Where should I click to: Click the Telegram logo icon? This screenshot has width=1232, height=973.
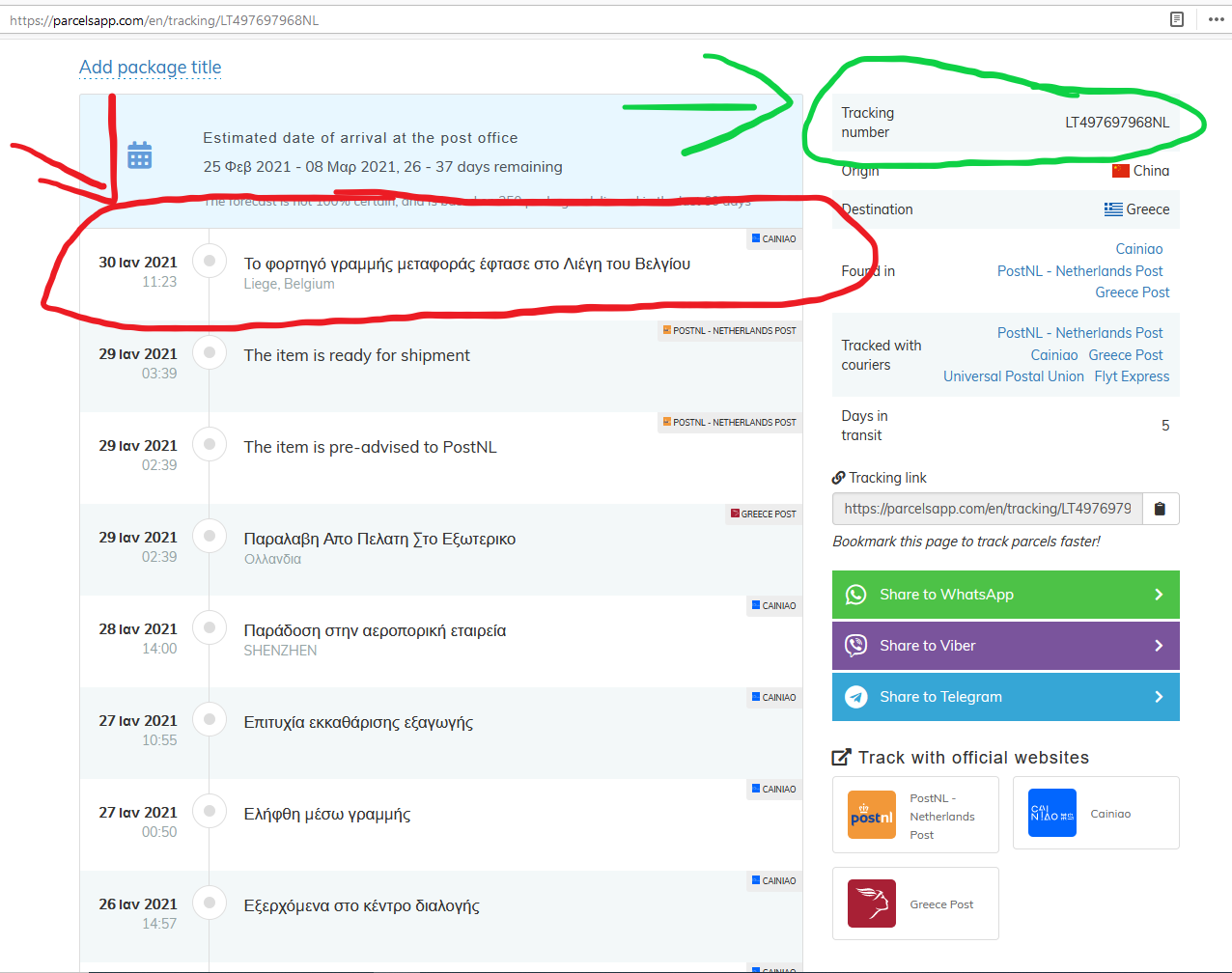pyautogui.click(x=856, y=697)
